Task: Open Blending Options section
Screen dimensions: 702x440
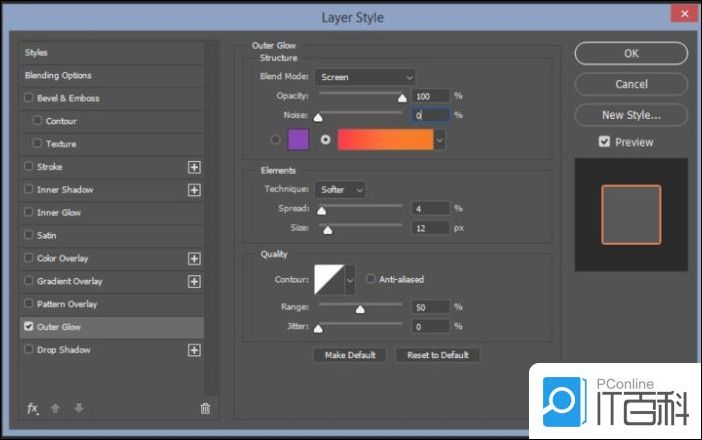Action: (x=111, y=76)
